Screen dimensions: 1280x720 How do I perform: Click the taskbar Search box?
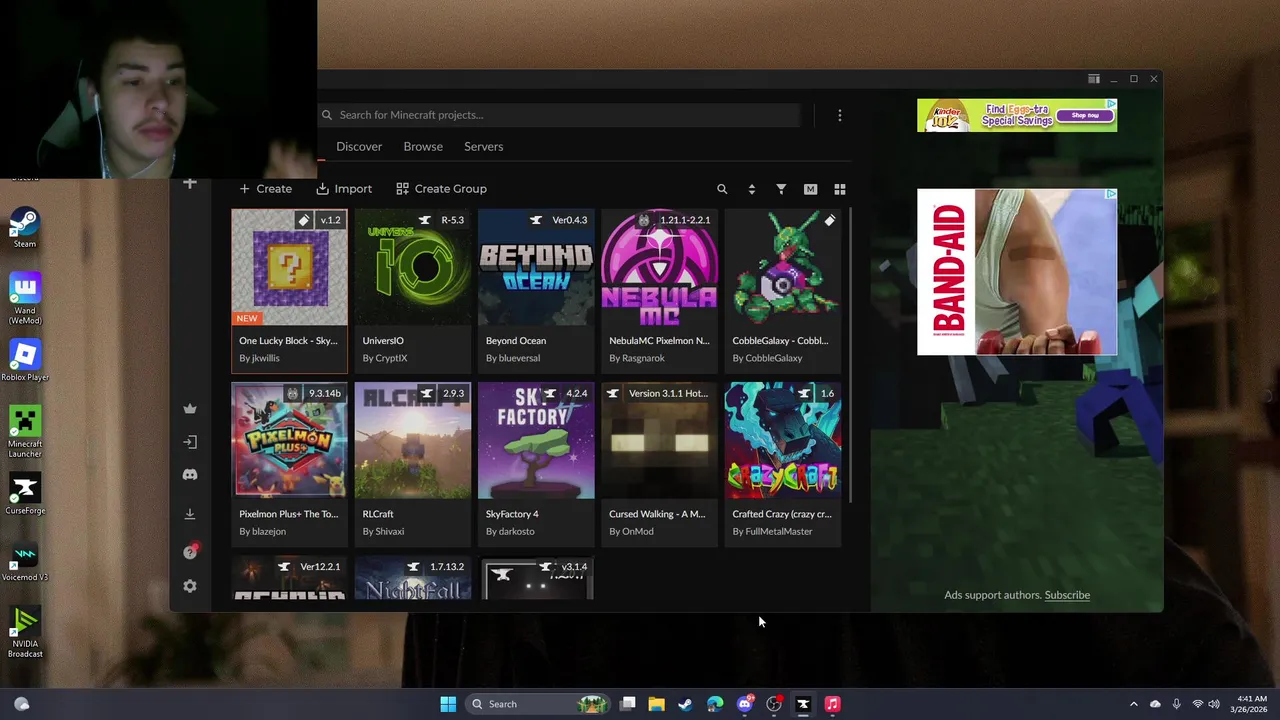[540, 704]
